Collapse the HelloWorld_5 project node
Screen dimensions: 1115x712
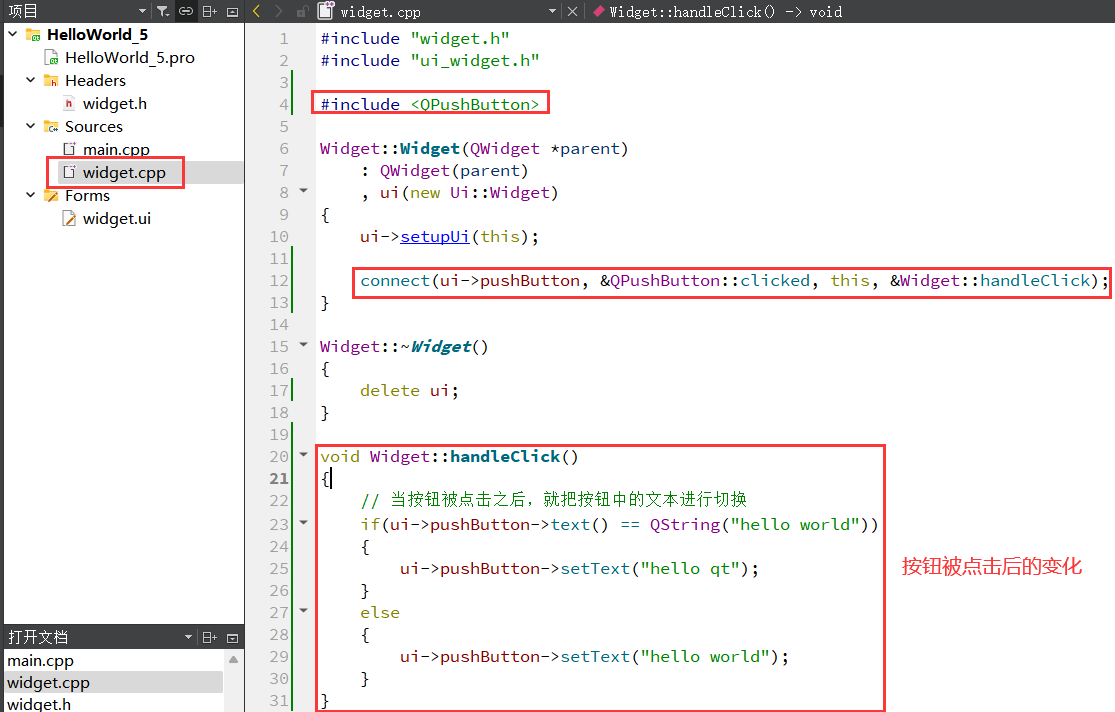click(13, 34)
